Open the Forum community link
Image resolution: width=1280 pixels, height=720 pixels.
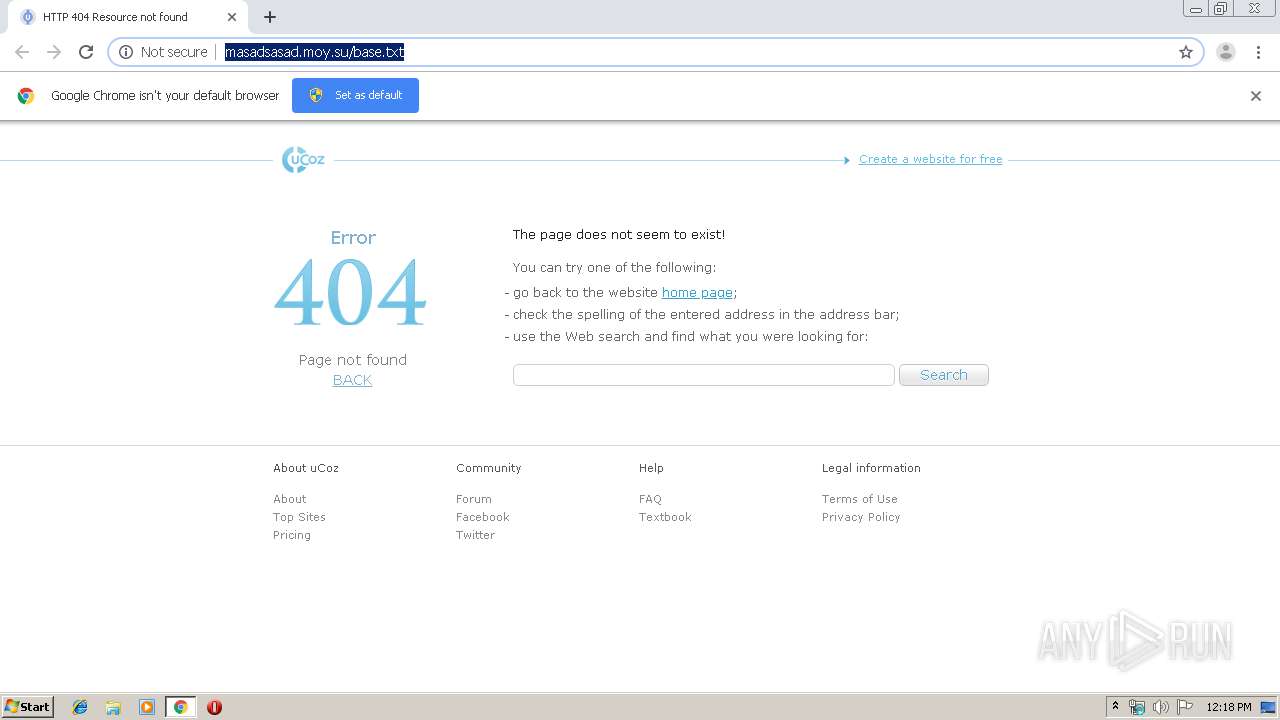coord(474,499)
